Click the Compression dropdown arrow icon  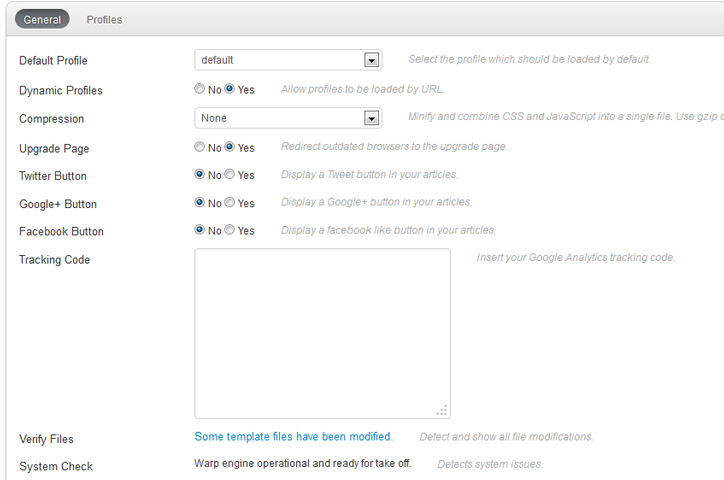point(372,118)
